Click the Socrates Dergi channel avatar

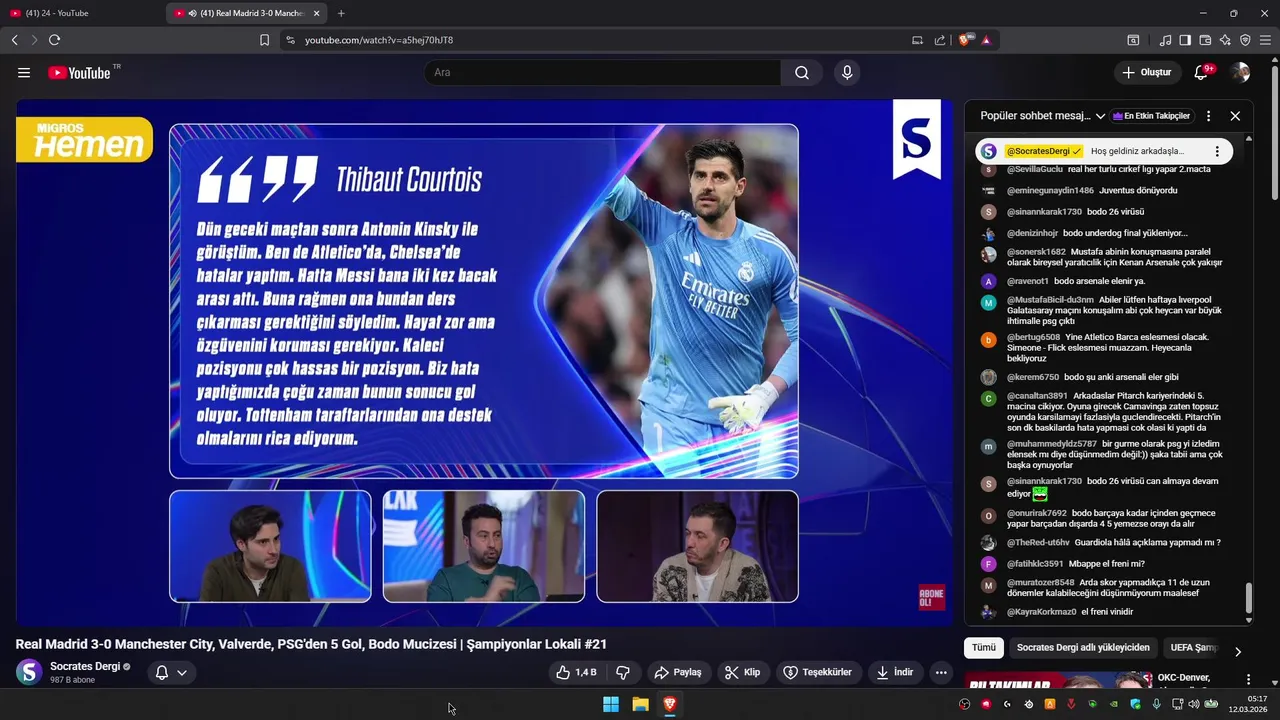click(29, 672)
